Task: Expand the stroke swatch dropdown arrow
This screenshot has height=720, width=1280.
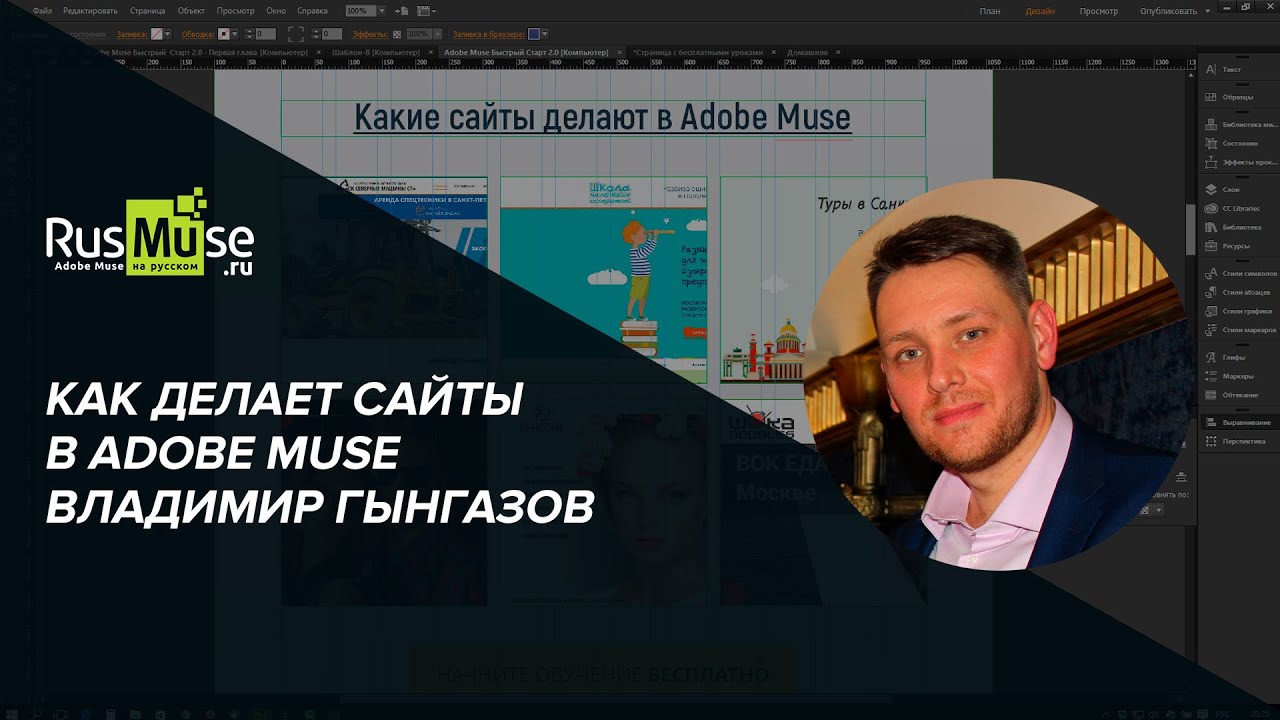Action: point(234,34)
